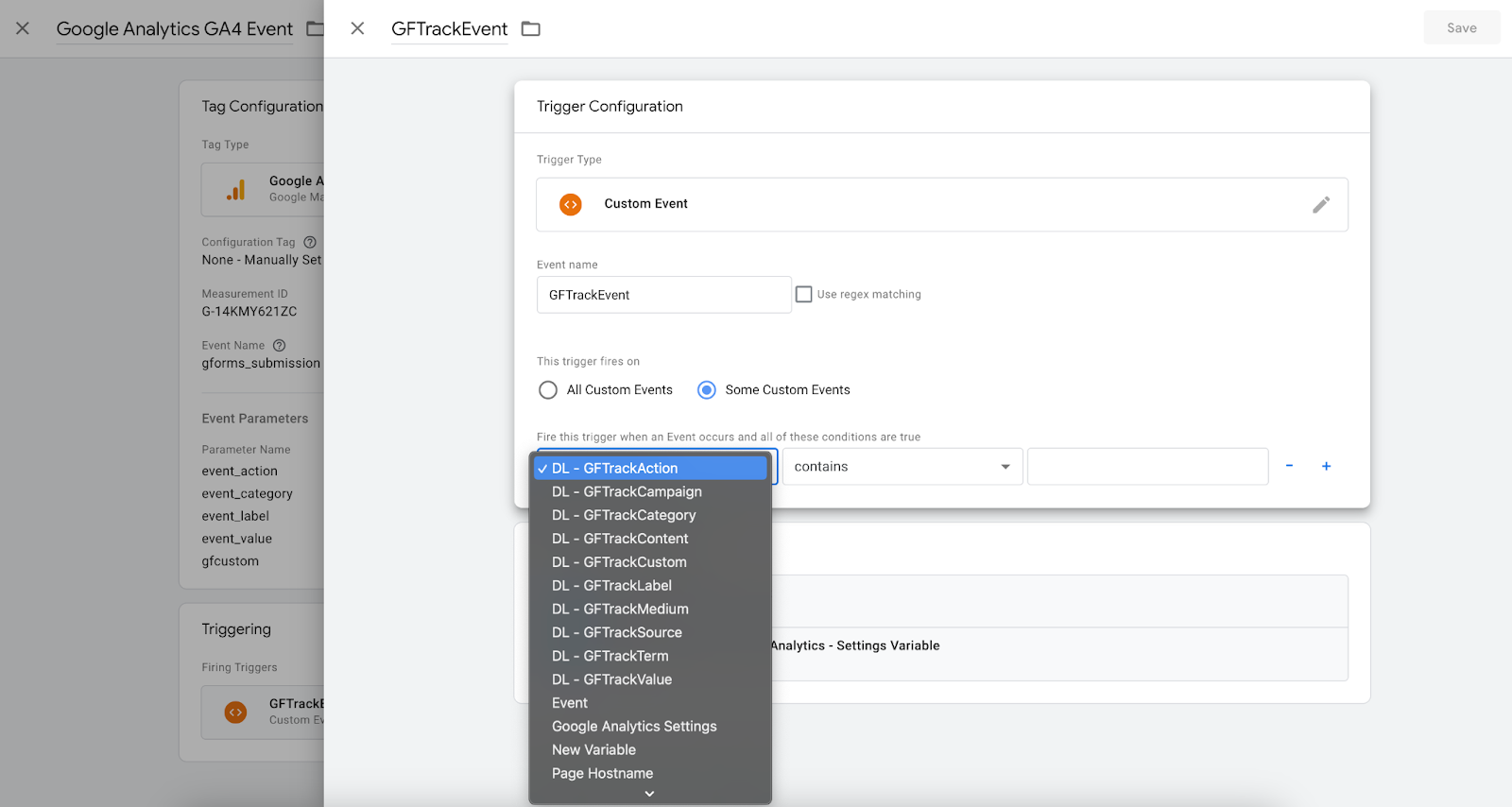This screenshot has height=807, width=1512.
Task: Close the GFTrackEvent trigger panel
Action: [x=357, y=28]
